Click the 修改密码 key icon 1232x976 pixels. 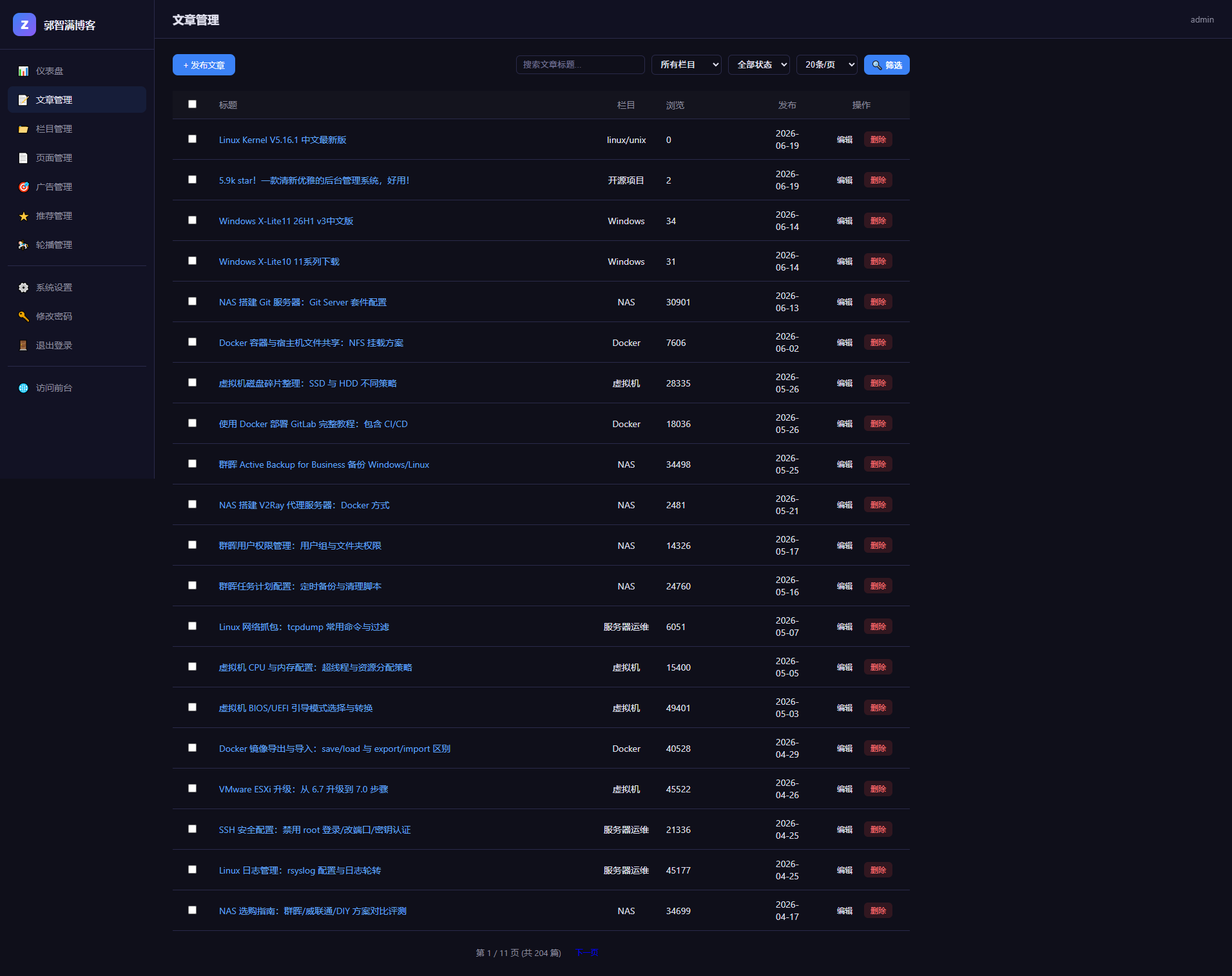pos(23,316)
